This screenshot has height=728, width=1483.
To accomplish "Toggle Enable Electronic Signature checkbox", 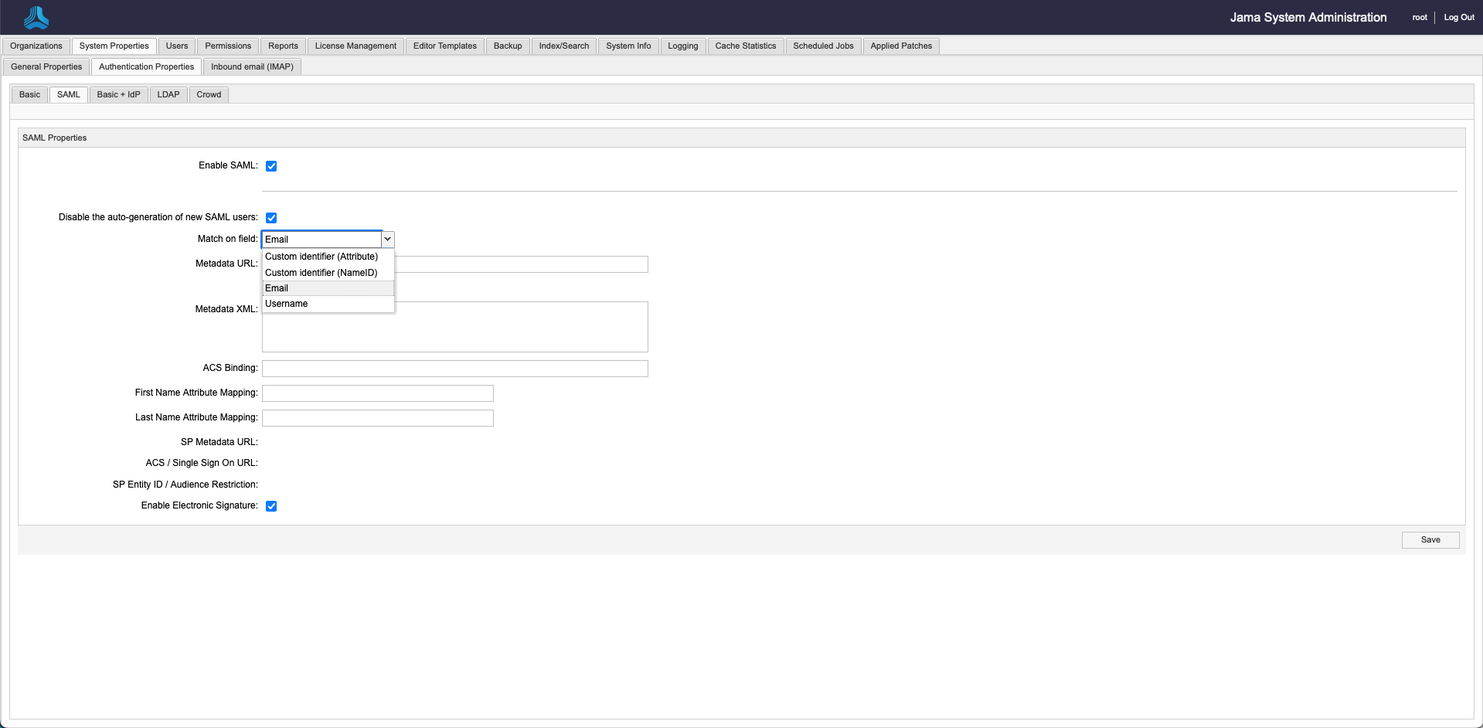I will [x=271, y=506].
